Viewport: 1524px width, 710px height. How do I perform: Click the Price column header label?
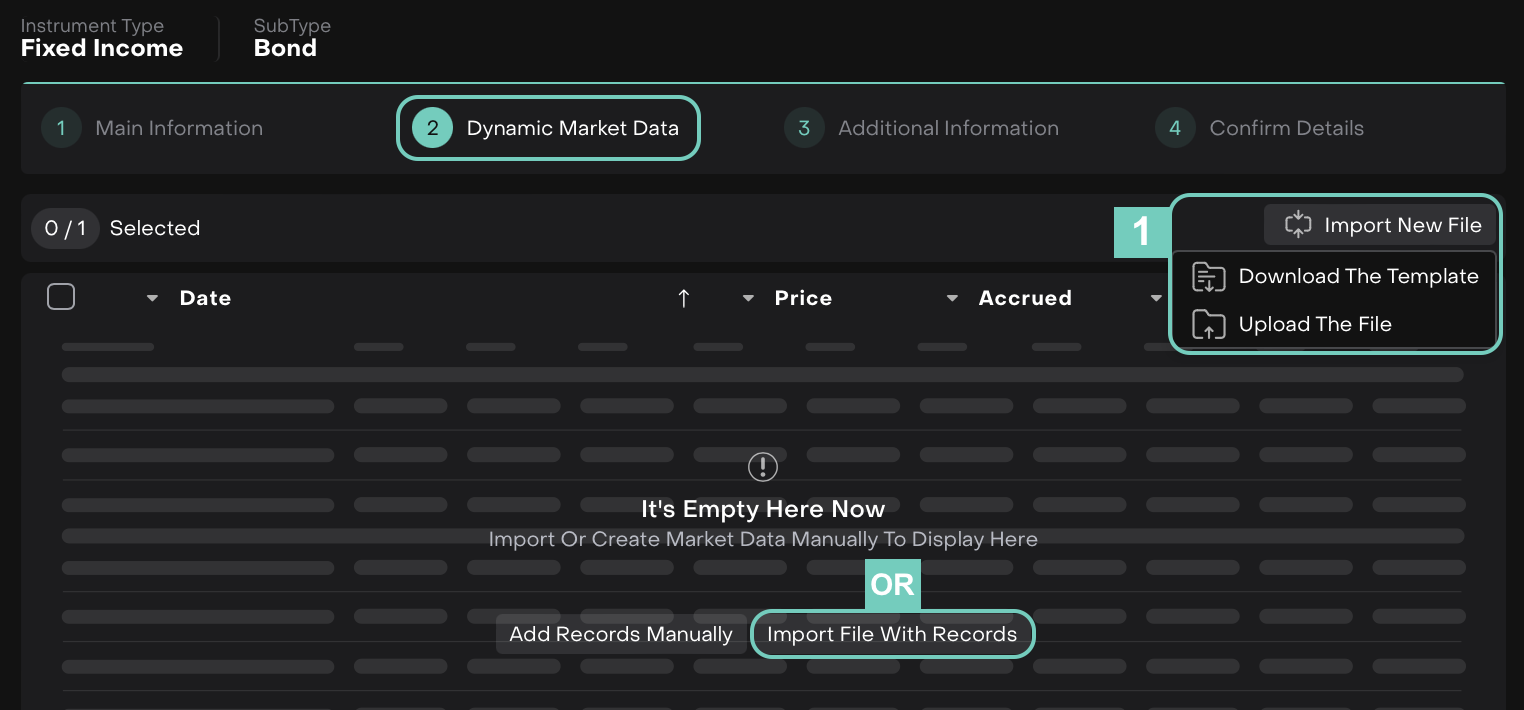[803, 298]
